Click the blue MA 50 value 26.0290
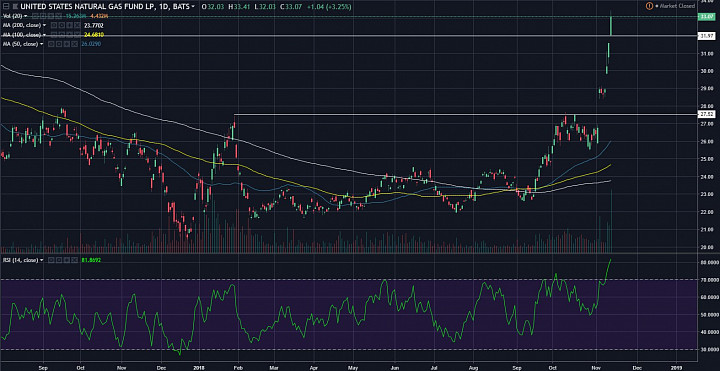 [x=91, y=44]
